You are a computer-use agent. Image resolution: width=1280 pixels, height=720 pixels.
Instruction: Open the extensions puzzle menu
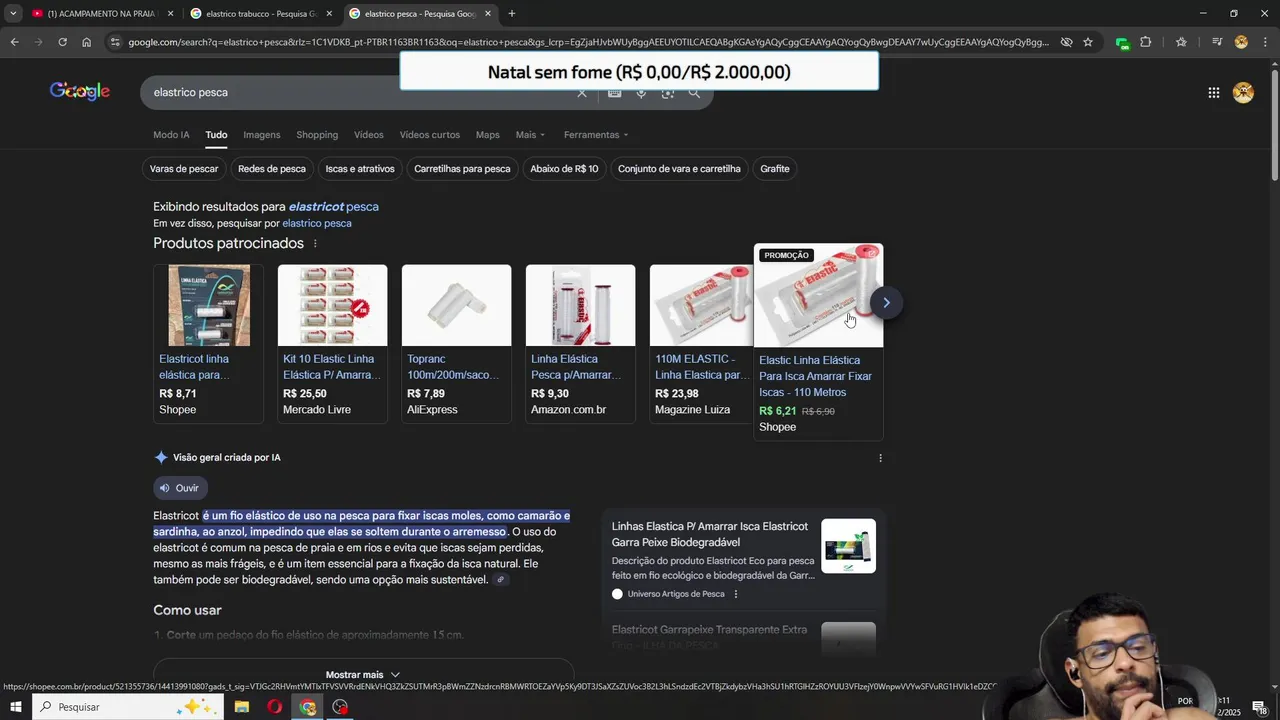(1146, 42)
